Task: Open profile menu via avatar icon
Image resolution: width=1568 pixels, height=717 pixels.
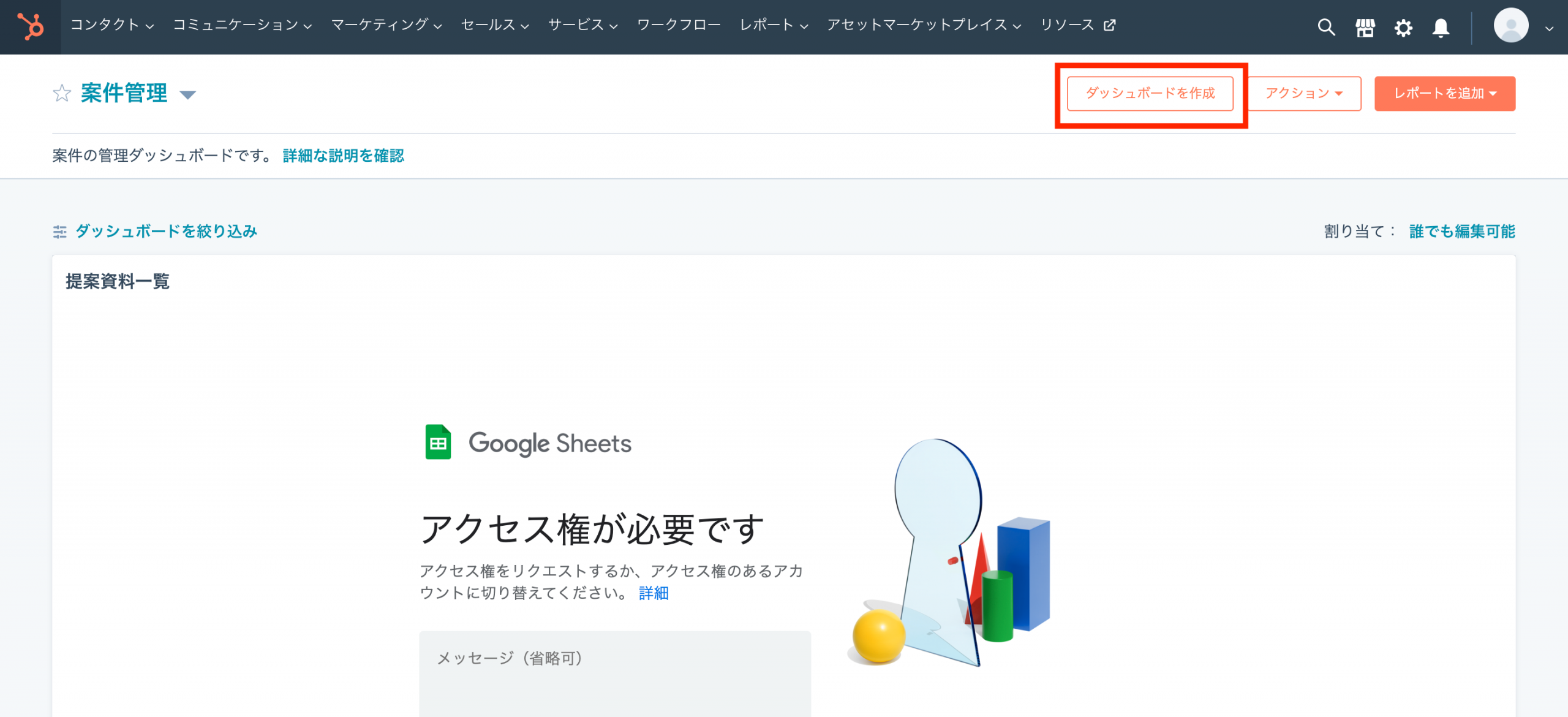Action: (1511, 26)
